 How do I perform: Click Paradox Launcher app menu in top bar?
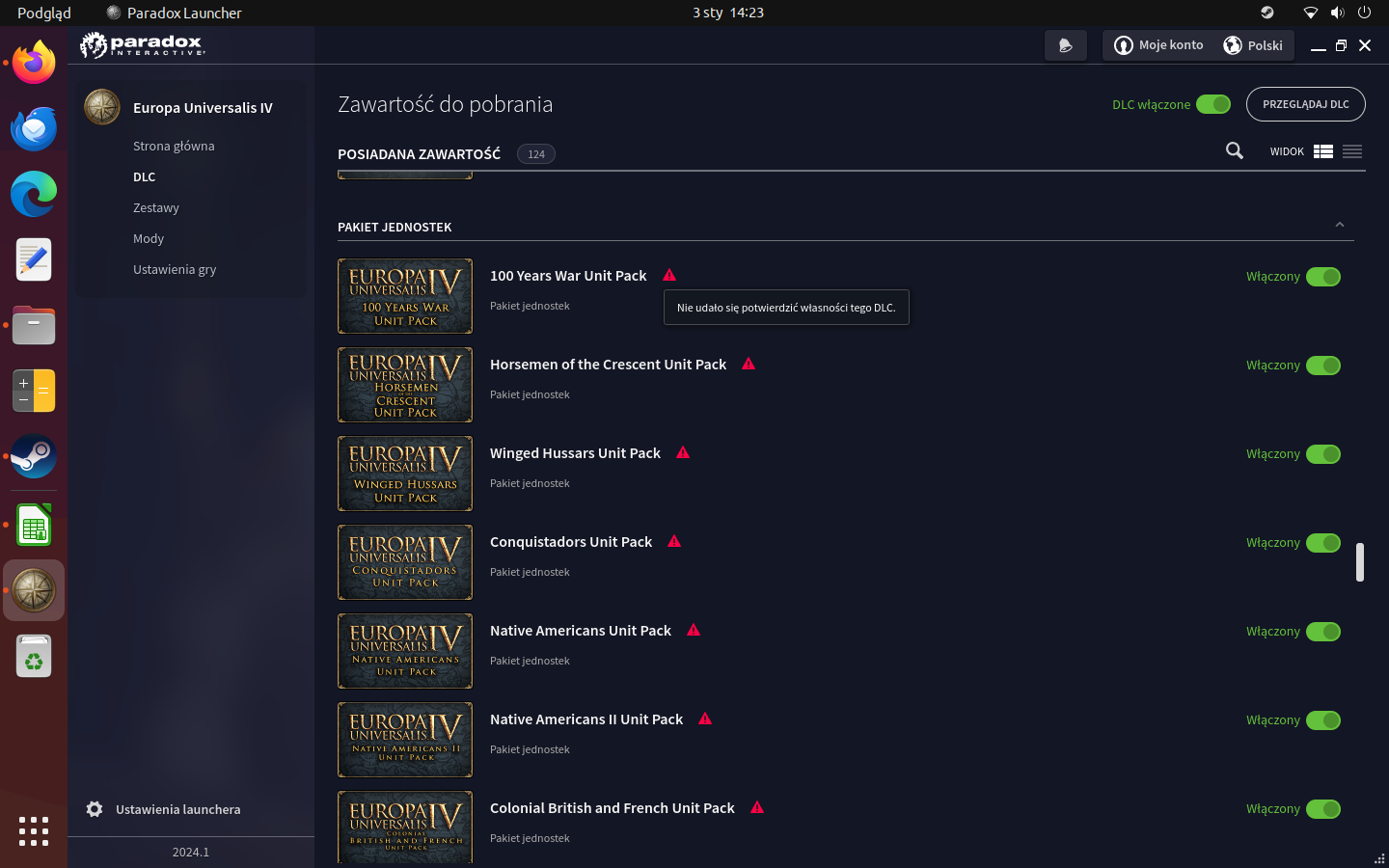[174, 13]
